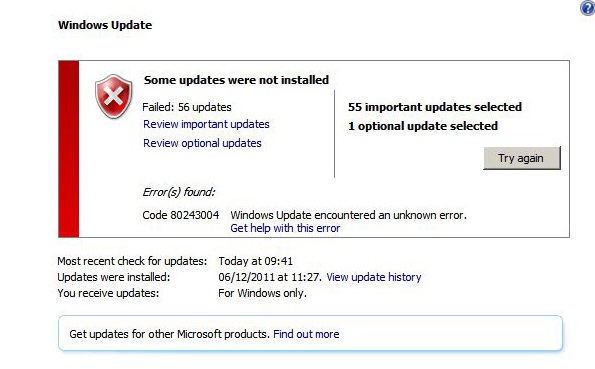
Task: Open the Review optional updates link
Action: (x=202, y=143)
